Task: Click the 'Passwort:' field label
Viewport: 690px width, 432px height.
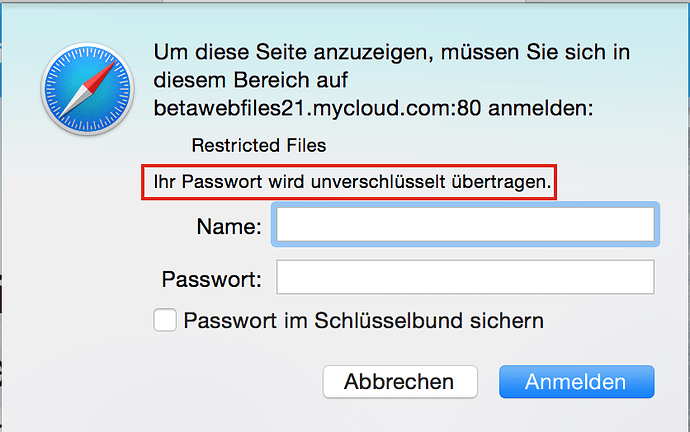Action: point(211,278)
